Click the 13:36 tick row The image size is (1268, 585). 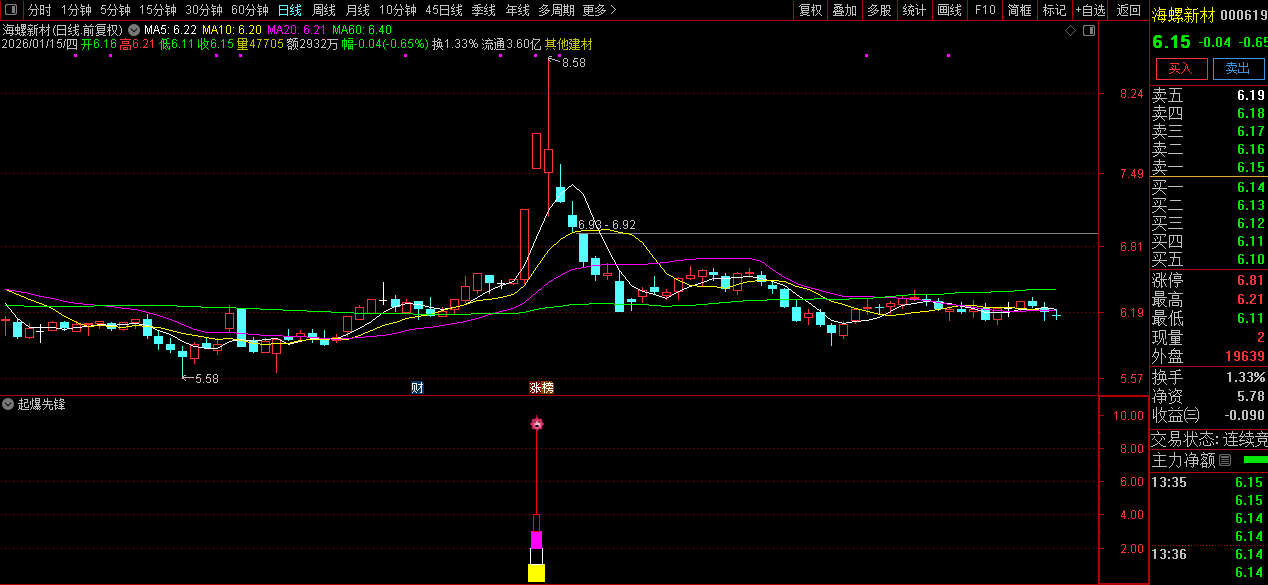pos(1208,554)
